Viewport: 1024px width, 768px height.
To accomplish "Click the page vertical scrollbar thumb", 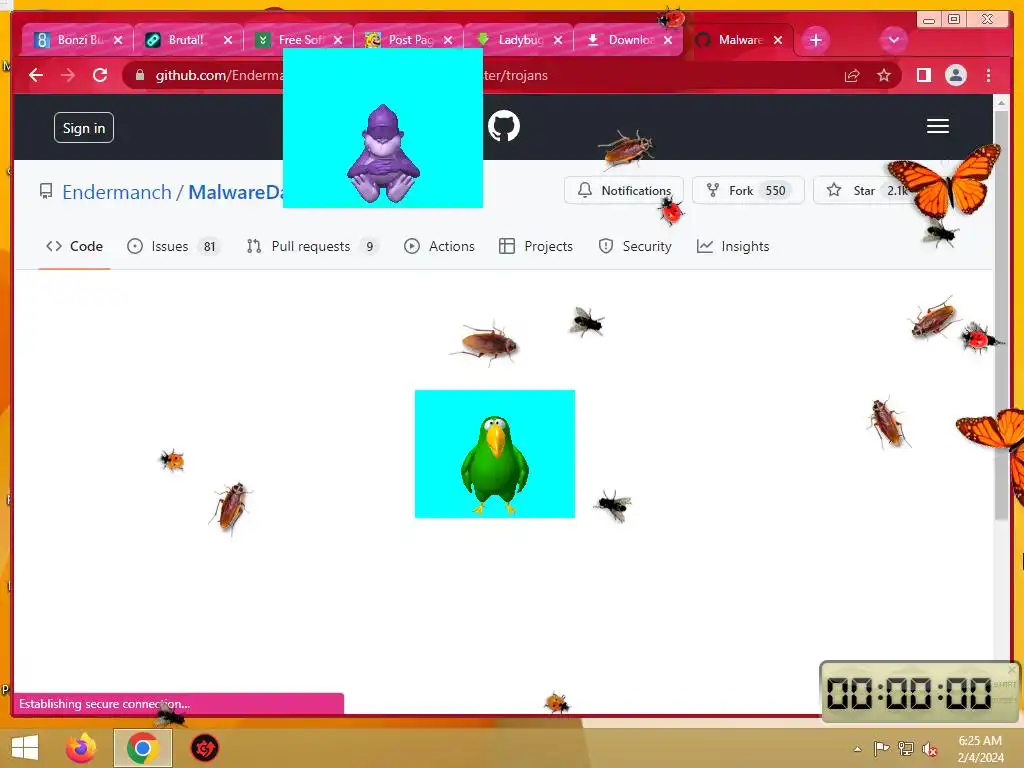I will [x=1001, y=313].
